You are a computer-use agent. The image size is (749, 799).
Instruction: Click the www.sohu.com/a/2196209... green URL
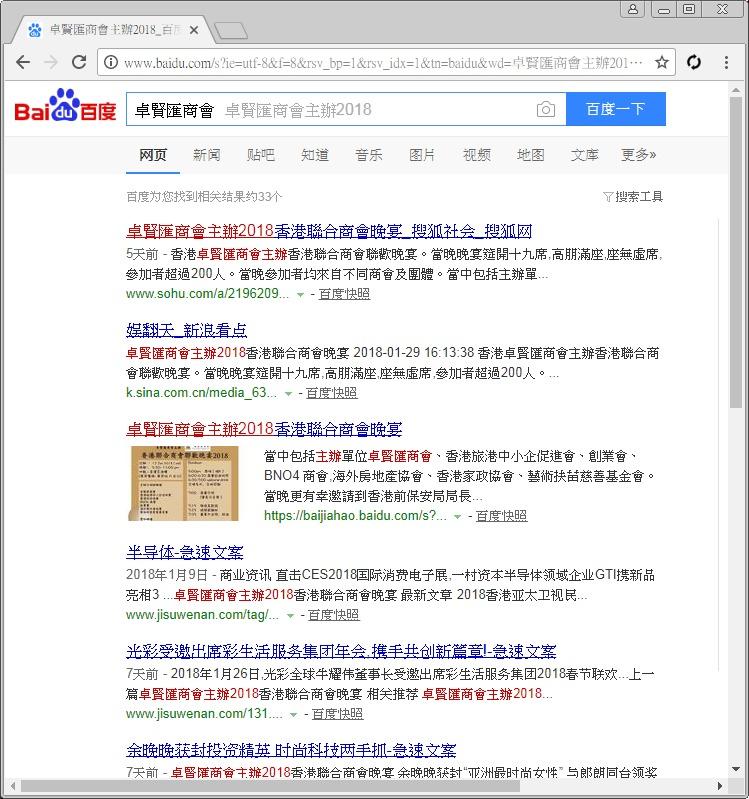tap(207, 294)
